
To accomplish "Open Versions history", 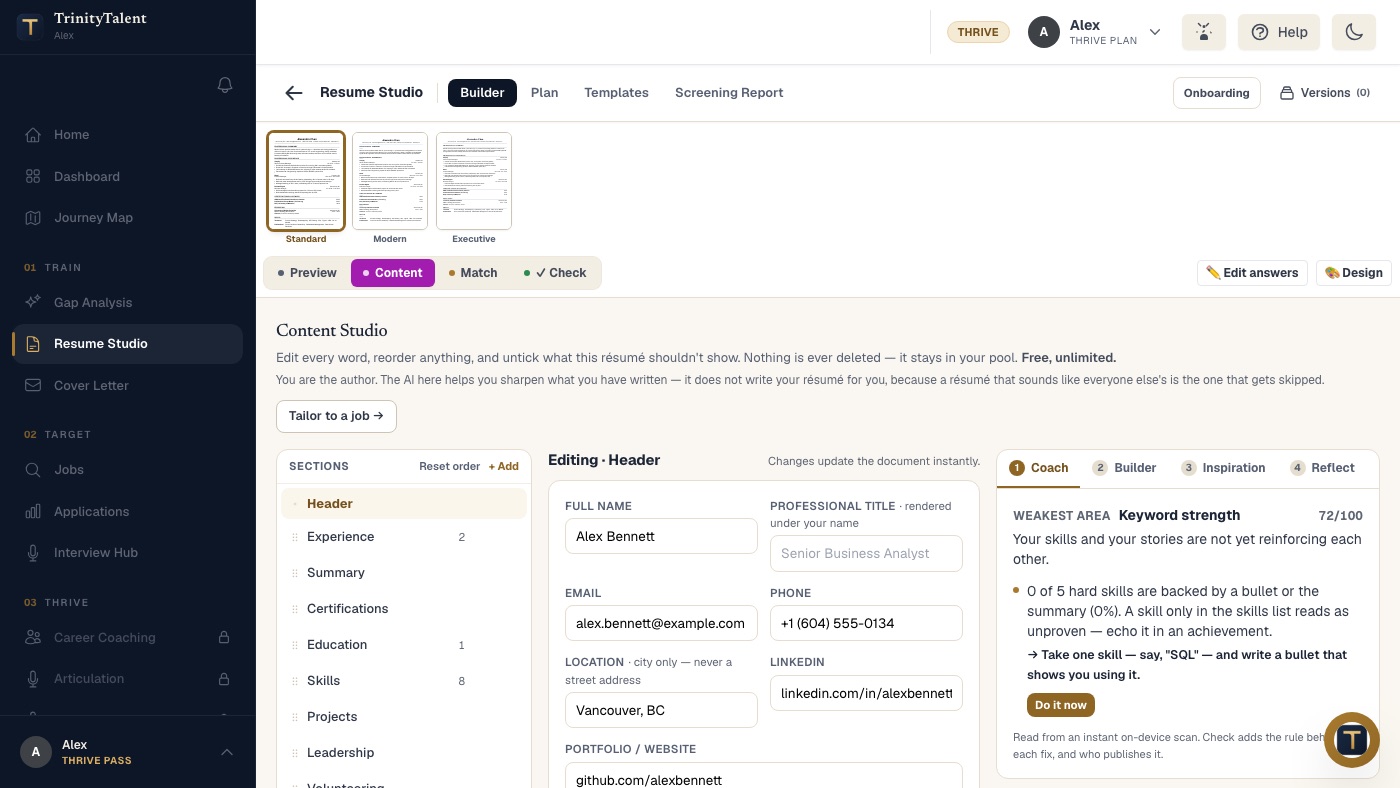I will point(1324,93).
